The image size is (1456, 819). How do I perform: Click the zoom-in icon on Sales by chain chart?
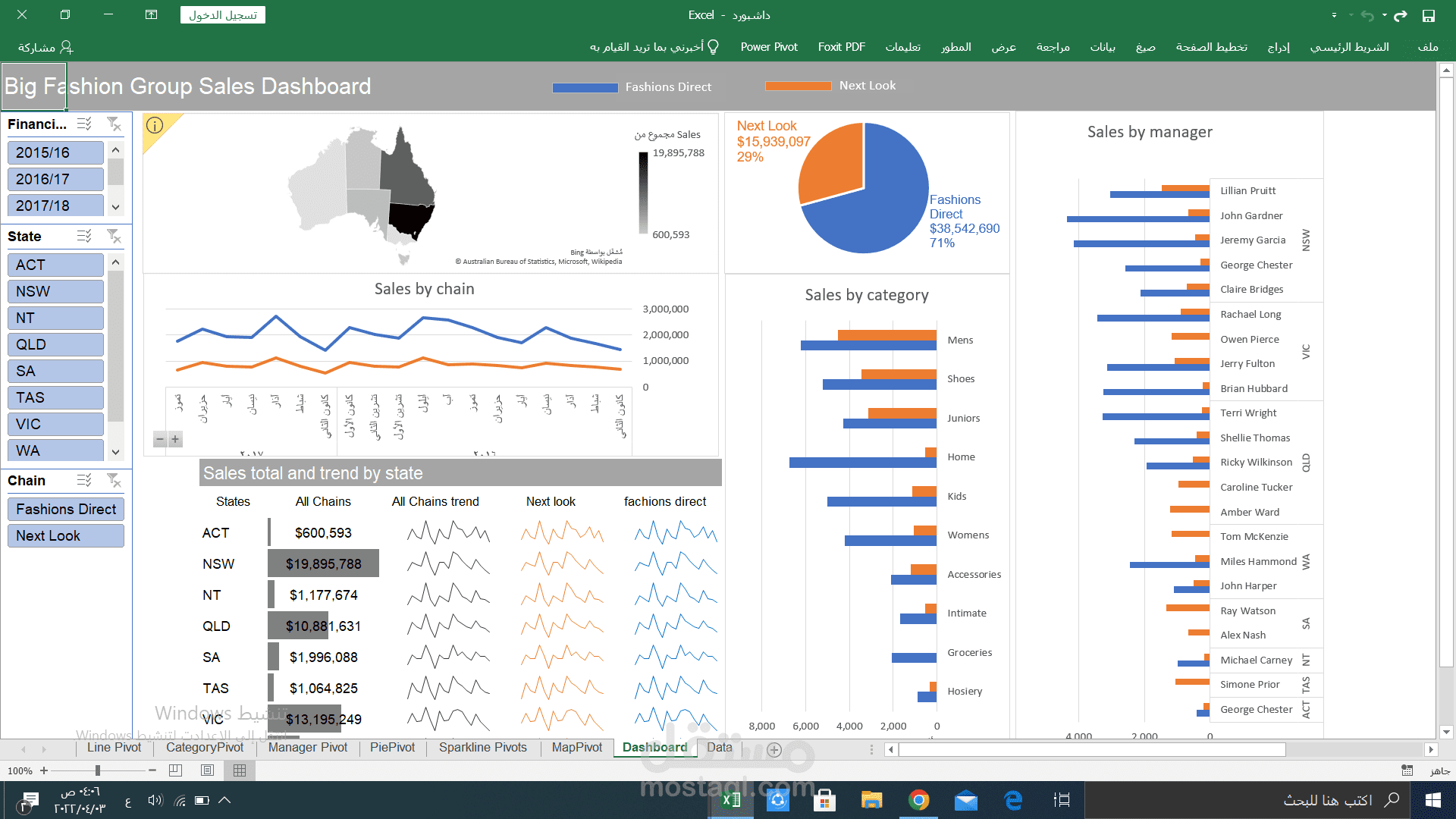click(x=175, y=439)
